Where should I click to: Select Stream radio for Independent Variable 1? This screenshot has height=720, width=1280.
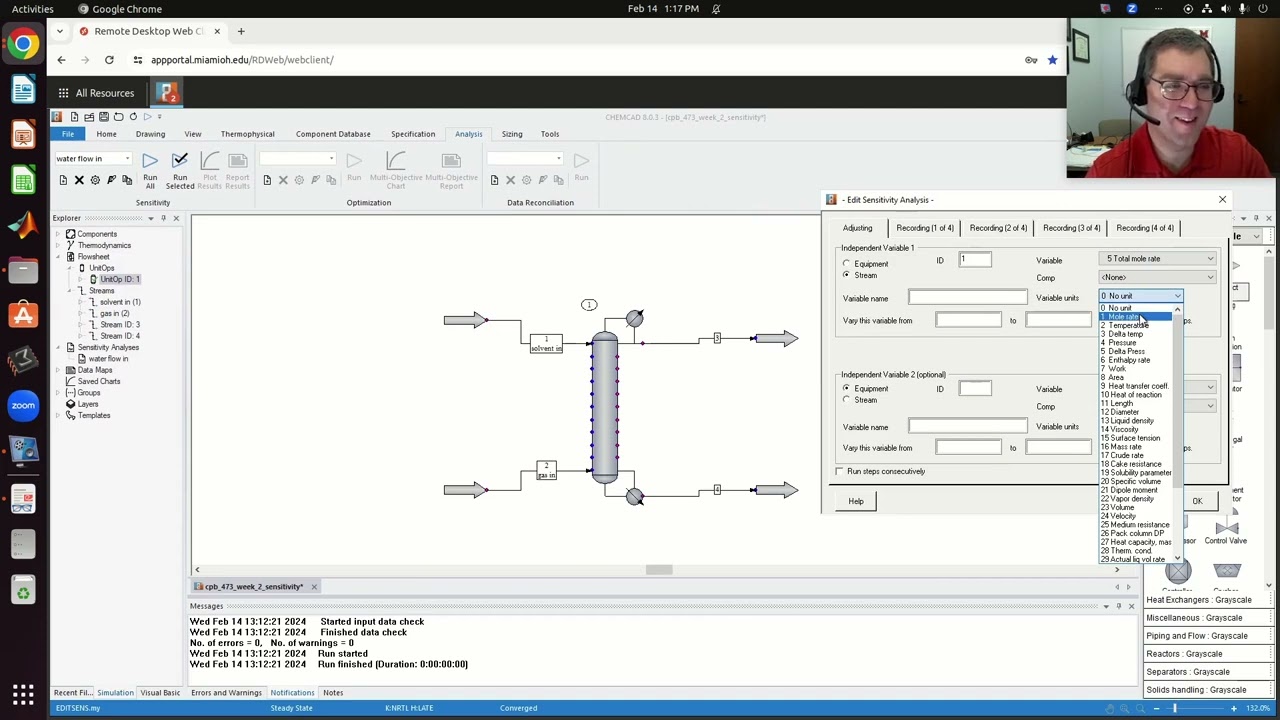tap(847, 275)
